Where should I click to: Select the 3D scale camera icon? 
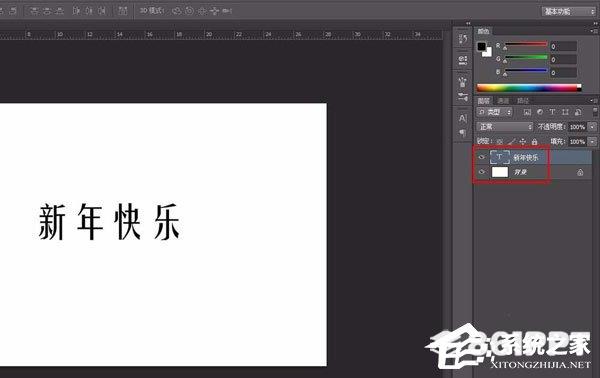point(227,11)
